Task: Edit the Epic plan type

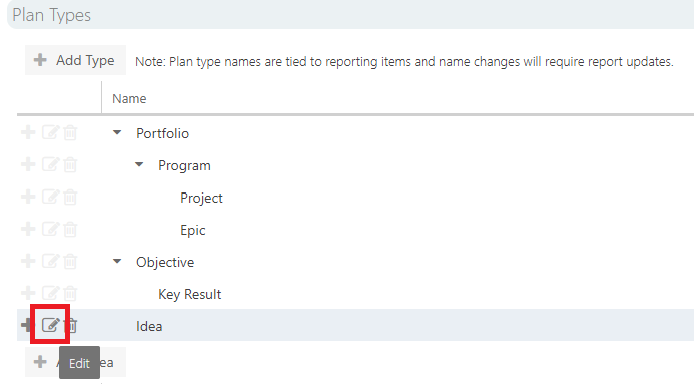Action: pyautogui.click(x=50, y=229)
